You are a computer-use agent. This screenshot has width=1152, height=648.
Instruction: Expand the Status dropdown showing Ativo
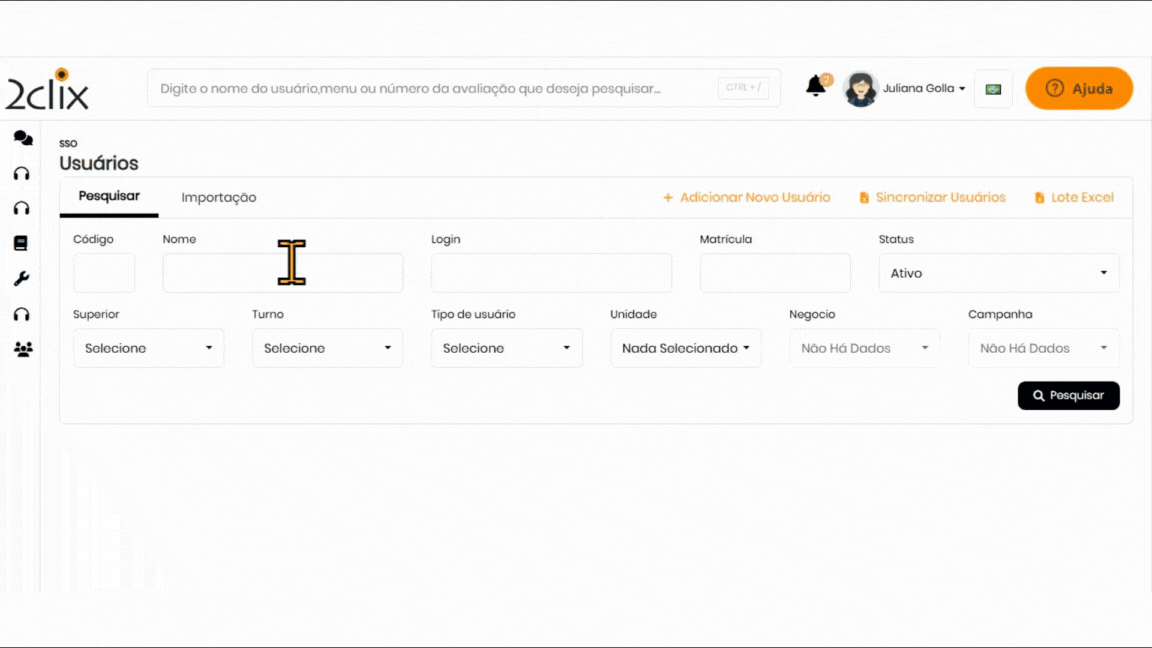(998, 273)
